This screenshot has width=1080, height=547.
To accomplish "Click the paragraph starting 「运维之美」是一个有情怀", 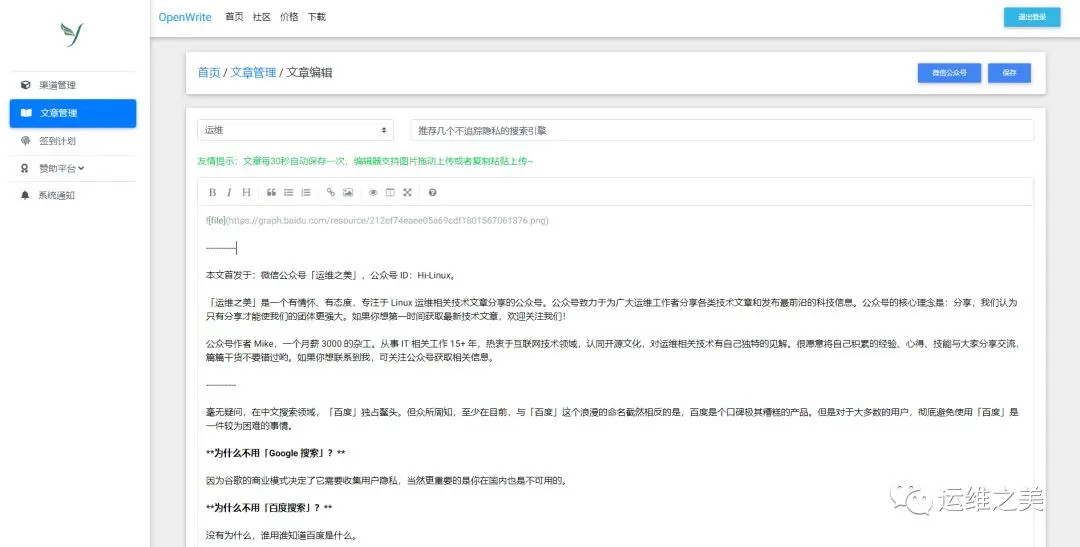I will point(612,309).
